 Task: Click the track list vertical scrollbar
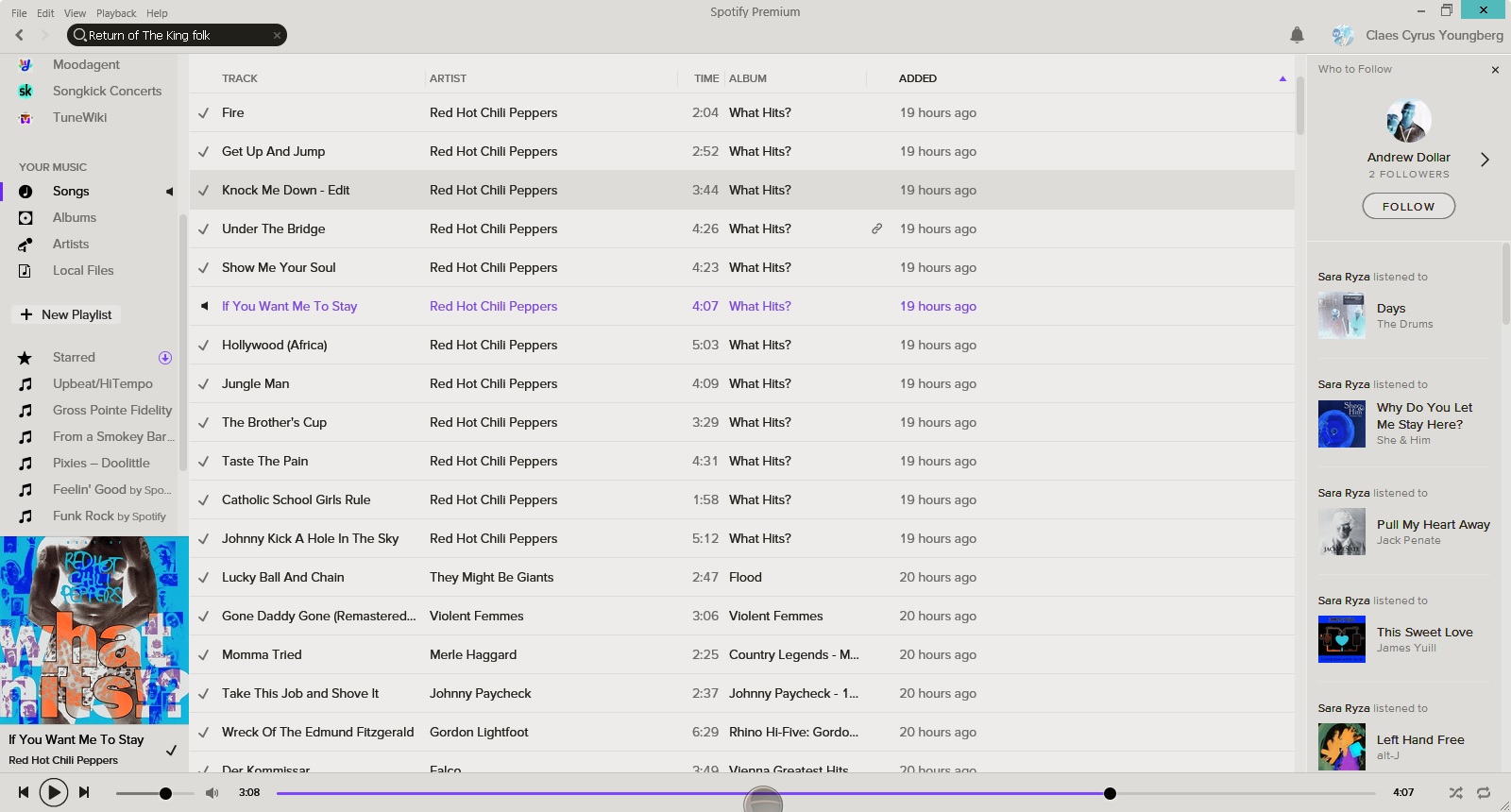1300,106
